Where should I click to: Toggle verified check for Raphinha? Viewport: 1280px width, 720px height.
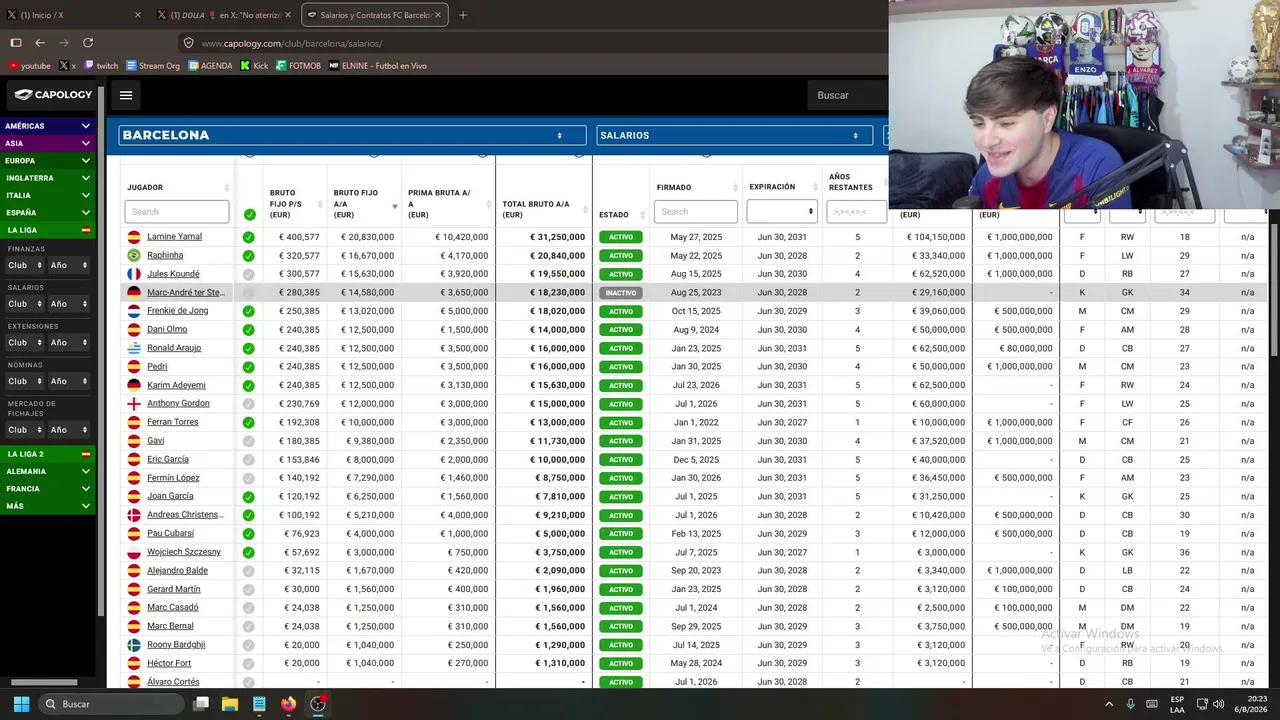tap(249, 256)
